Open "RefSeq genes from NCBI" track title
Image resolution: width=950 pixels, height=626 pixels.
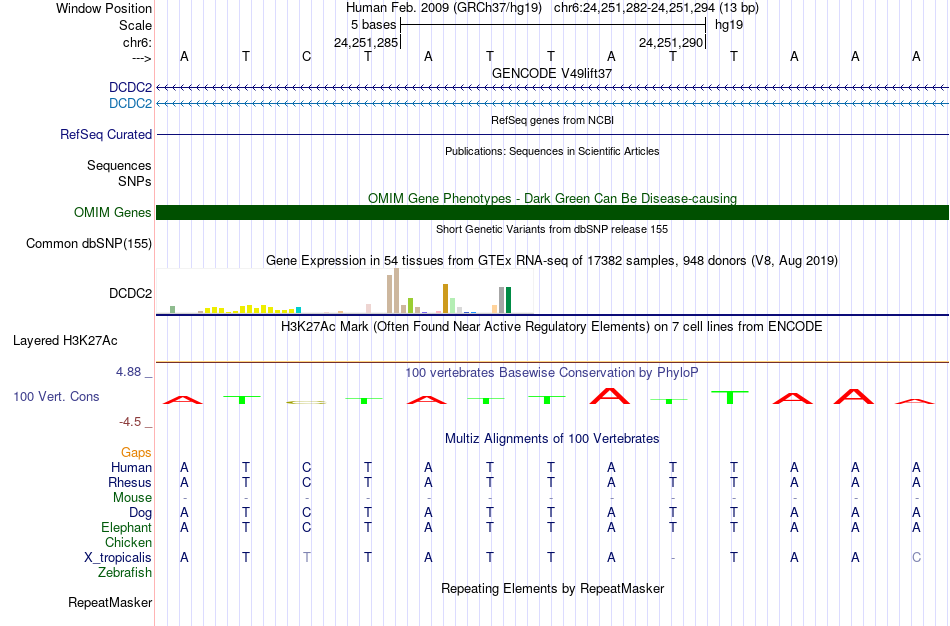(552, 120)
